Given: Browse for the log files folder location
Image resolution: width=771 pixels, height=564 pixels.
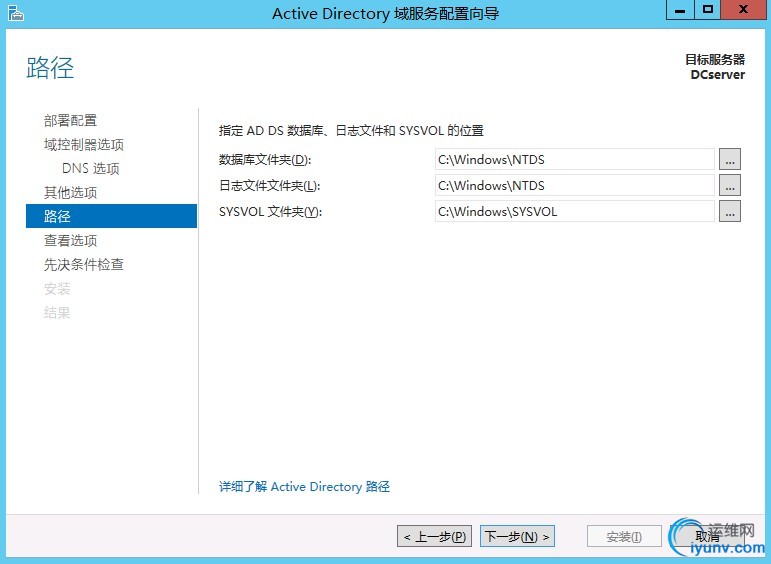Looking at the screenshot, I should click(x=730, y=185).
